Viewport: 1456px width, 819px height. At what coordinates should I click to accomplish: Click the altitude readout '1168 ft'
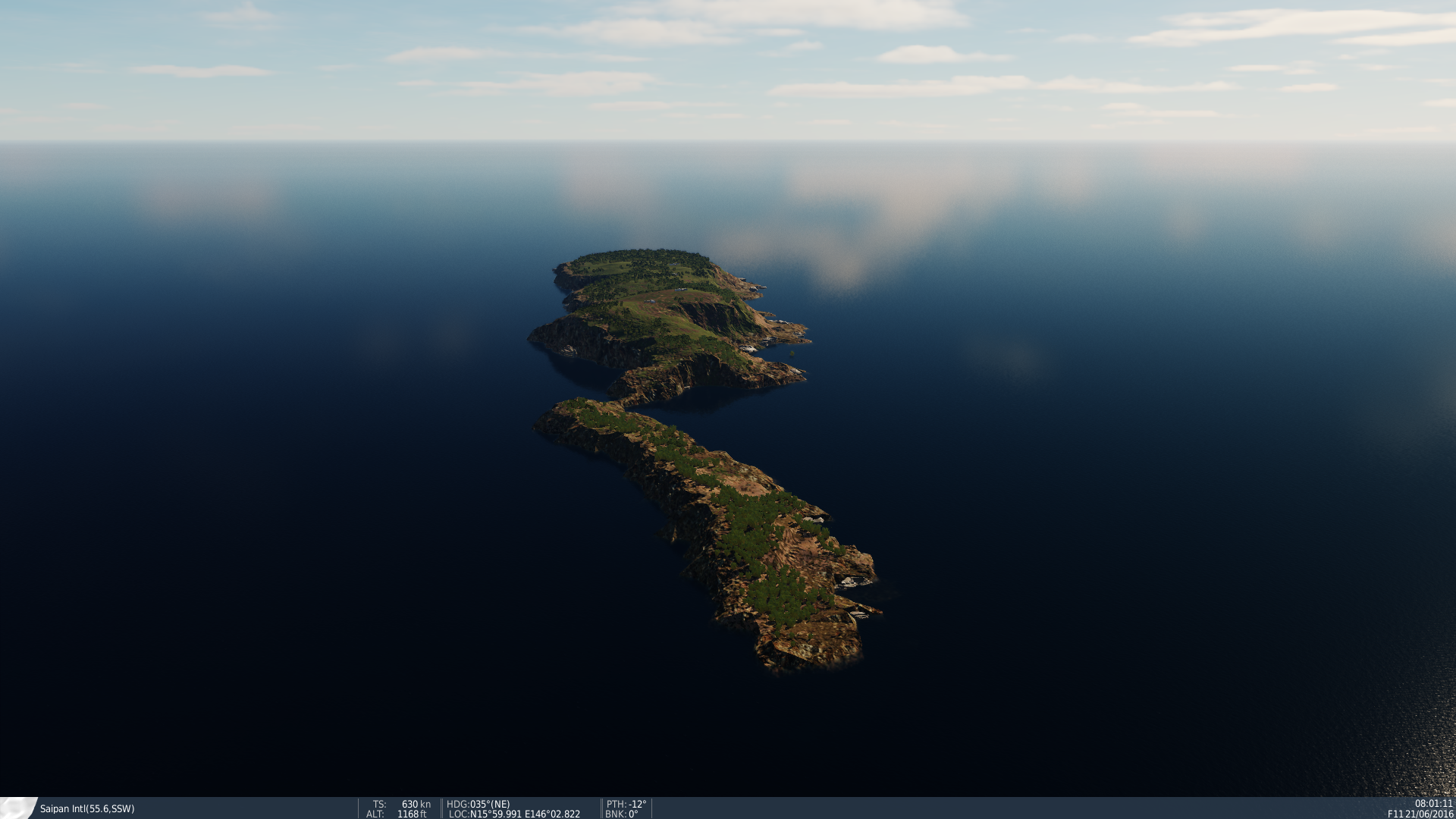(x=412, y=814)
